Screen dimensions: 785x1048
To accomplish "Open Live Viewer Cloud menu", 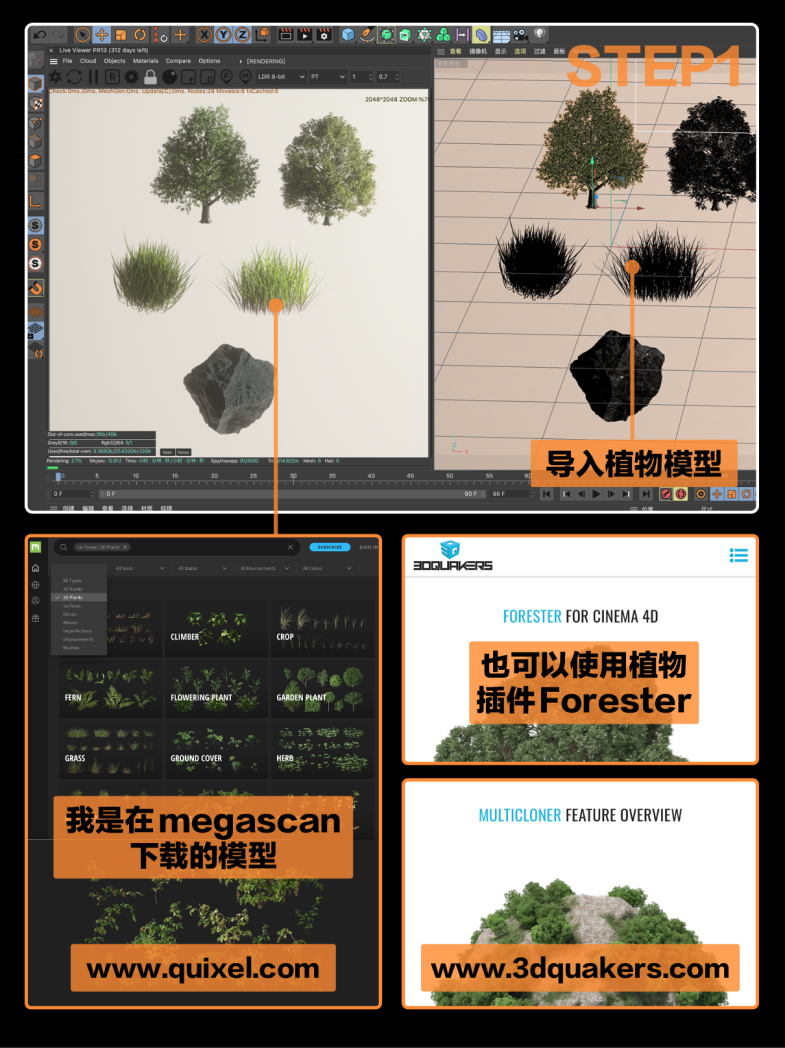I will (88, 61).
